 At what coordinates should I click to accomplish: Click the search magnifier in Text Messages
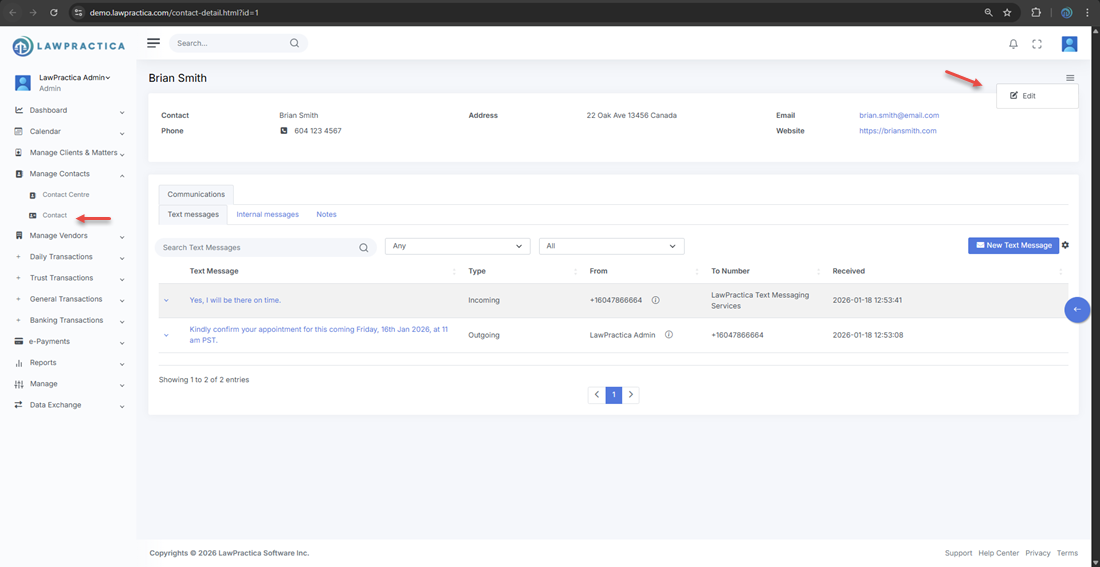(x=364, y=248)
